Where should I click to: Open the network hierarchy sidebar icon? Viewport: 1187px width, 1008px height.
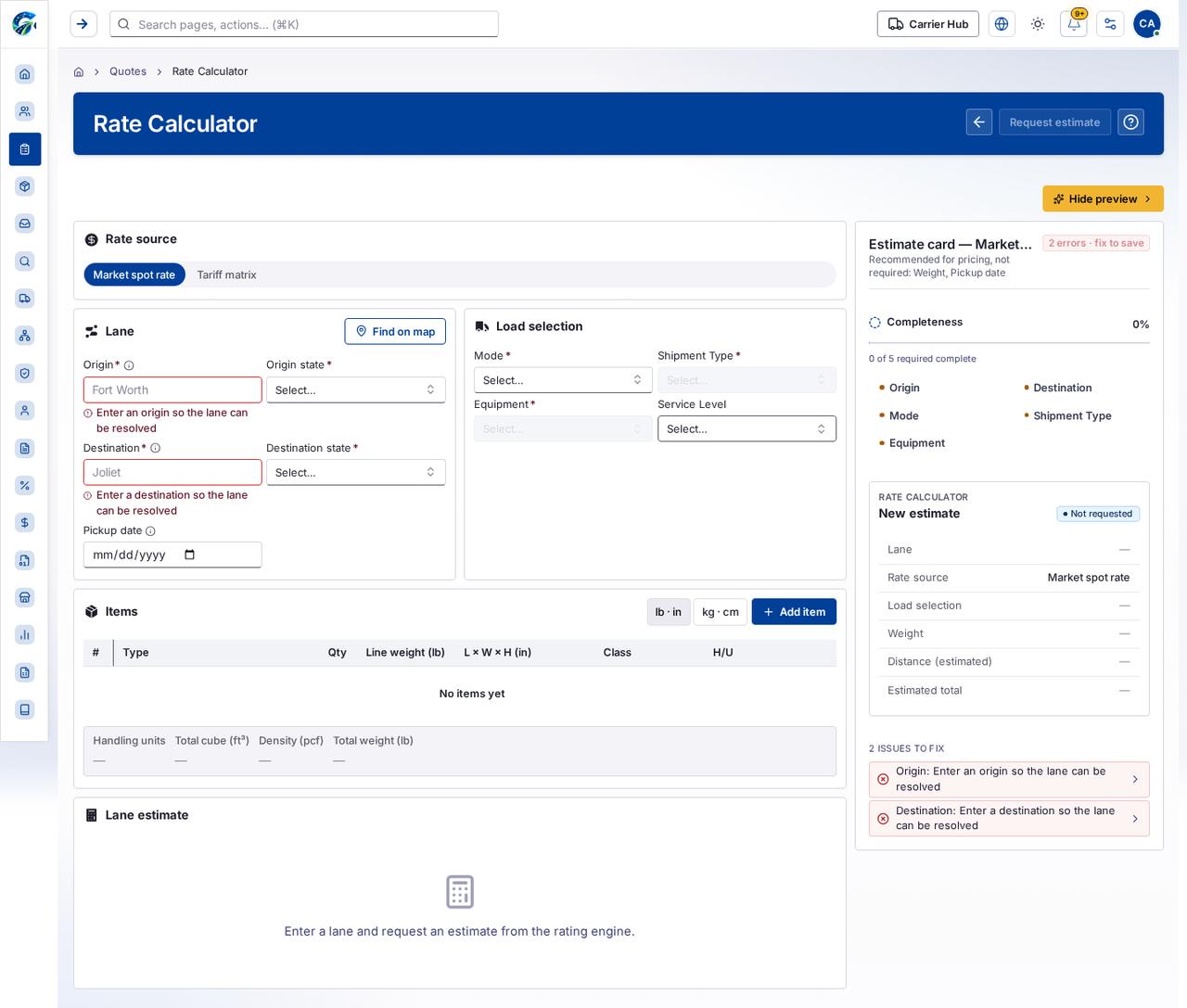coord(25,336)
